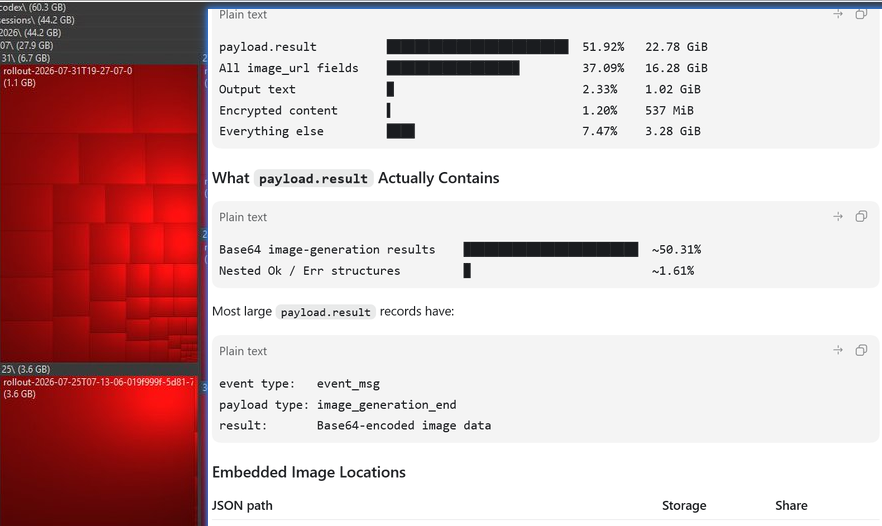Viewport: 882px width, 526px height.
Task: Click the payload.result inline code in heading
Action: coord(313,178)
